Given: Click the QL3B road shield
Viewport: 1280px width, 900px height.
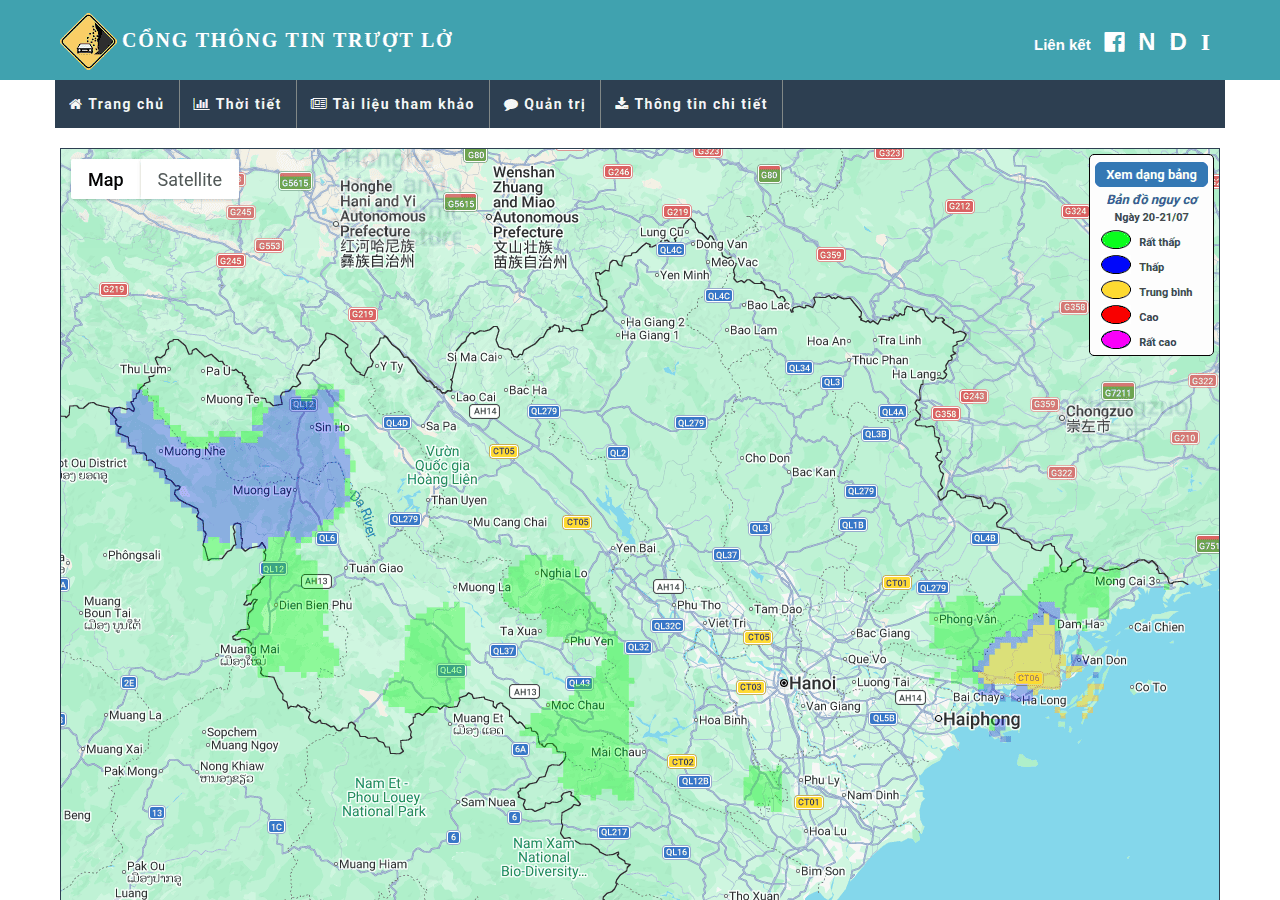Looking at the screenshot, I should (875, 434).
